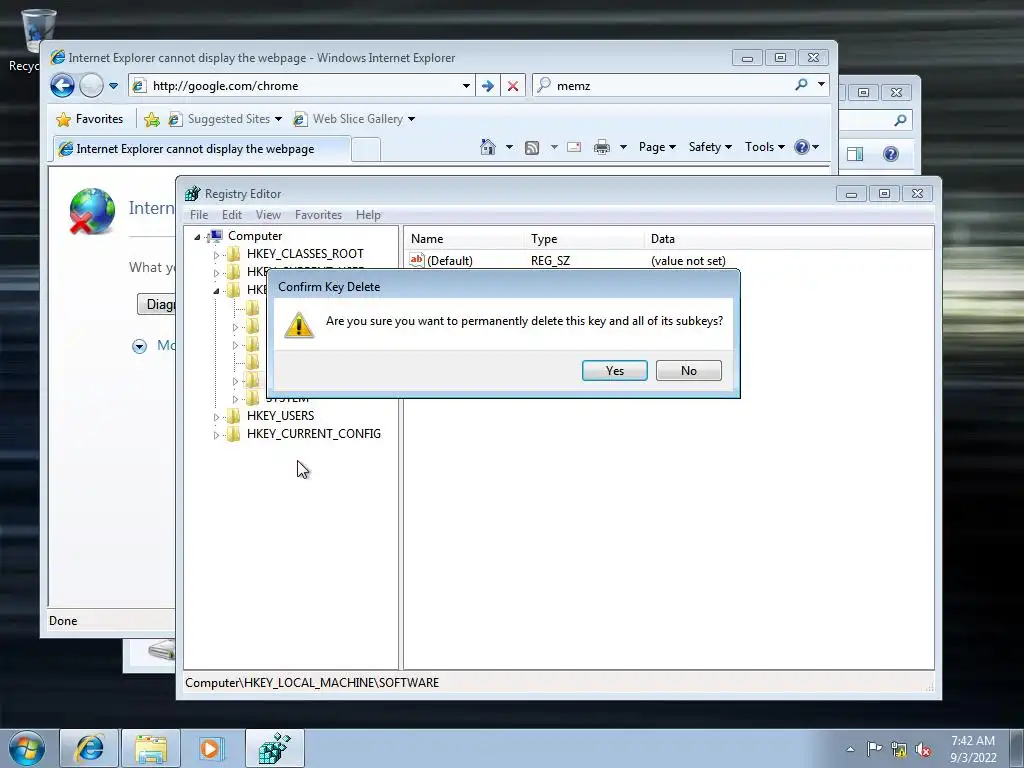Screen dimensions: 1024x768
Task: Select the HKEY_CURRENT_CONFIG tree item
Action: click(313, 434)
